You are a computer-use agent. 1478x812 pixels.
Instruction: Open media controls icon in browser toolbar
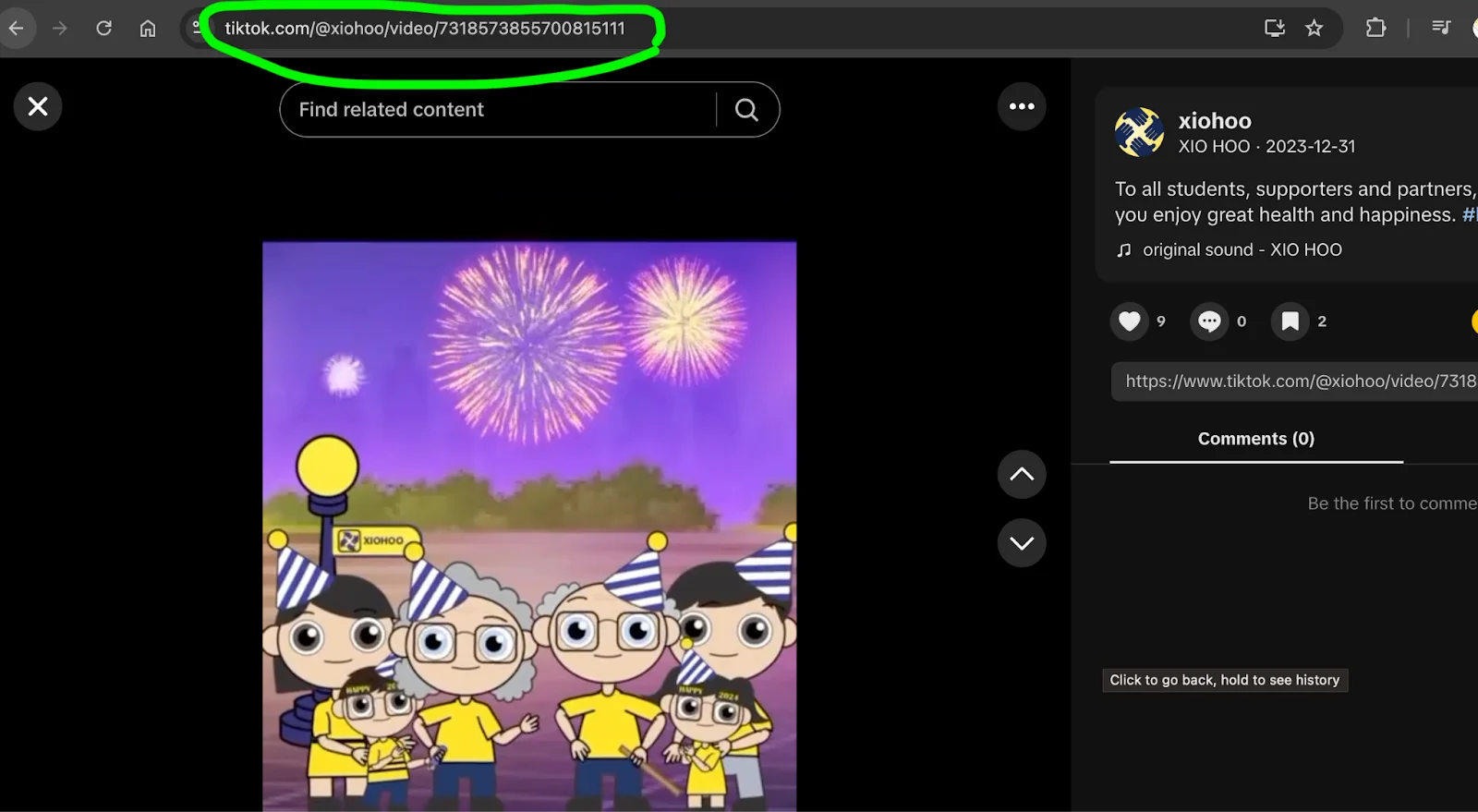click(x=1440, y=29)
